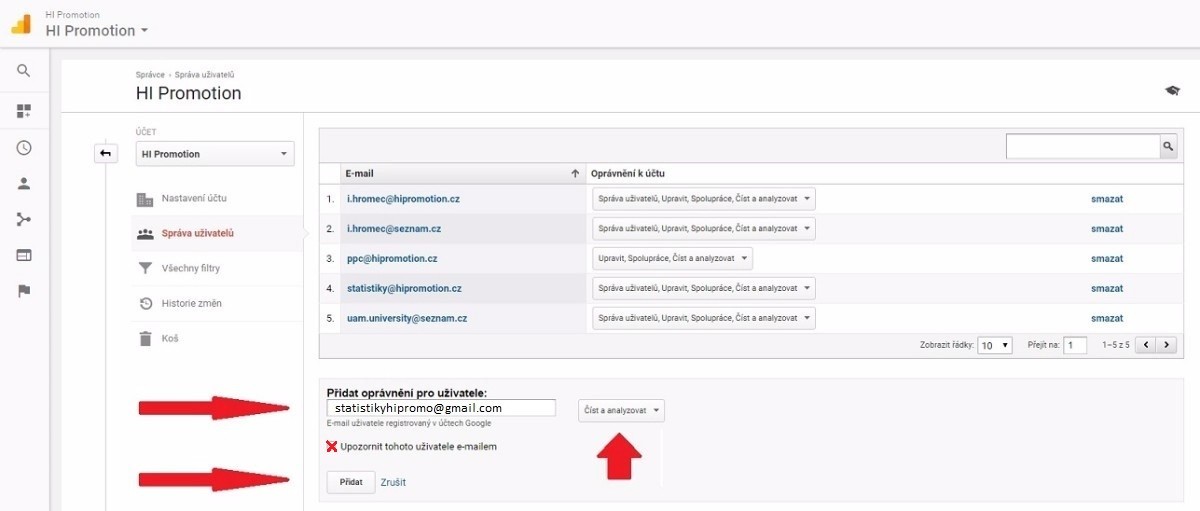Viewport: 1200px width, 511px height.
Task: Click the magnifier button in user search box
Action: 1168,147
